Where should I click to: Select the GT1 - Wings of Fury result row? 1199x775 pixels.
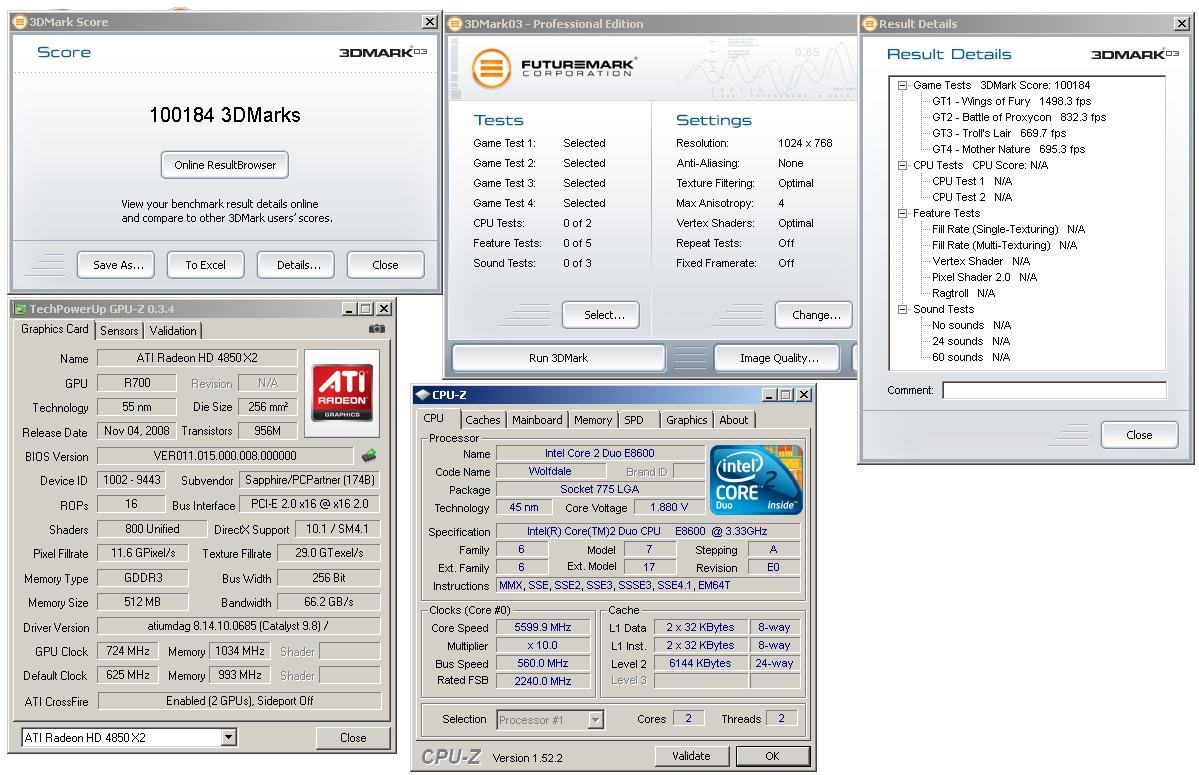click(1011, 102)
